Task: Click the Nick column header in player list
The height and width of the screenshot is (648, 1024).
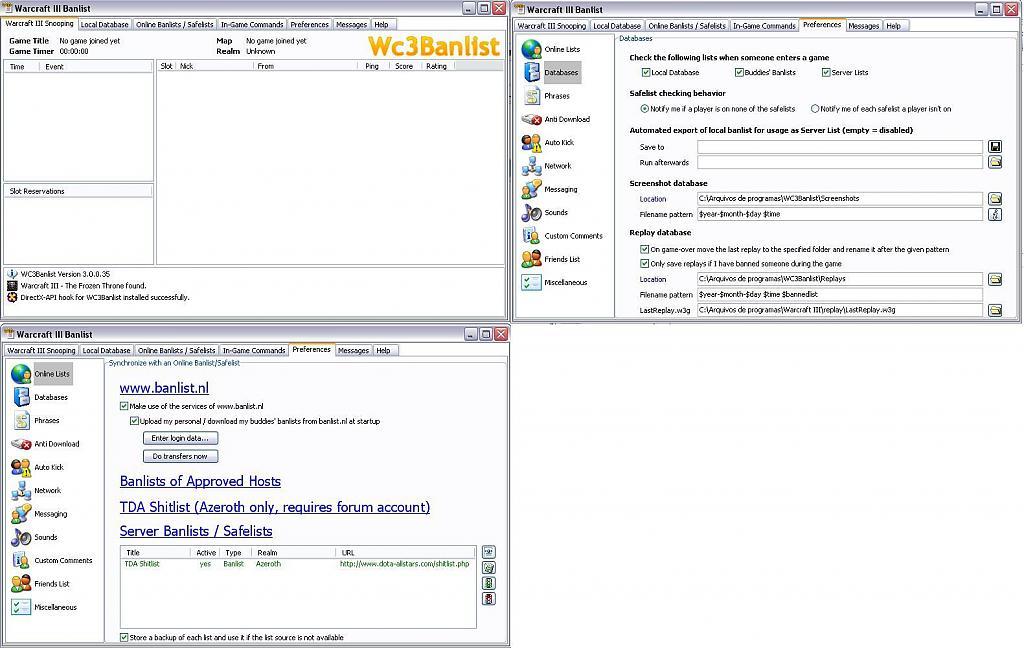Action: [x=215, y=66]
